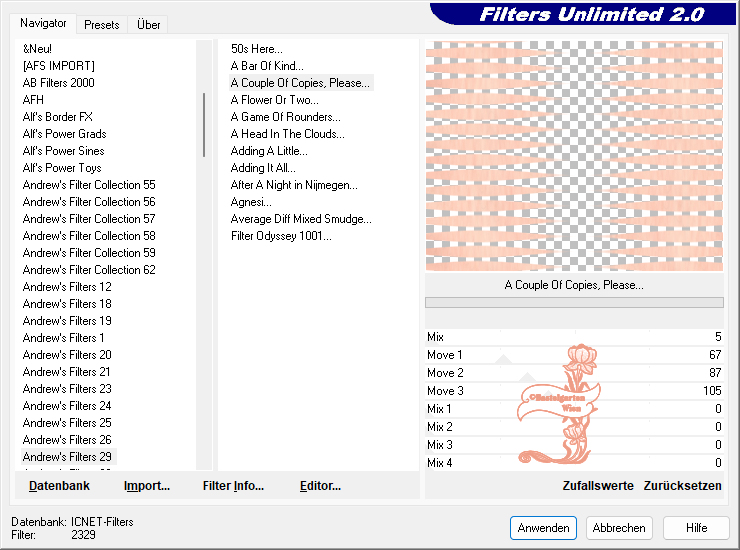Select Andrew's Filters 29

[x=67, y=457]
